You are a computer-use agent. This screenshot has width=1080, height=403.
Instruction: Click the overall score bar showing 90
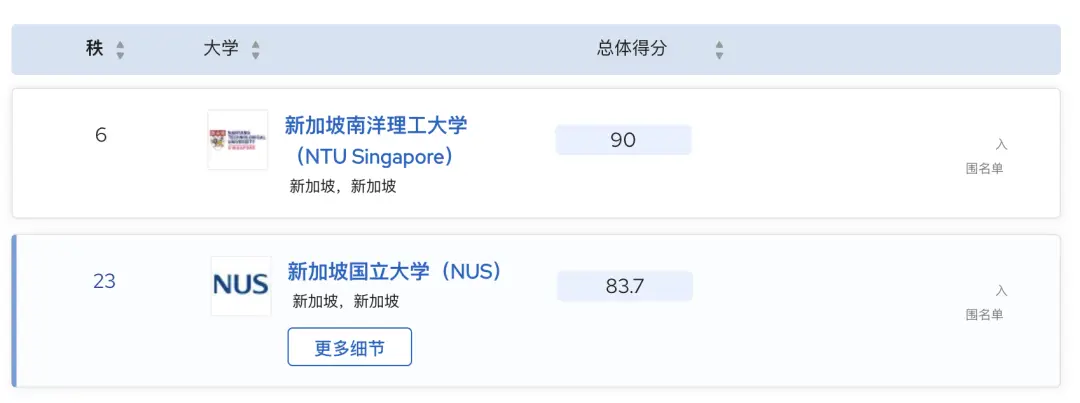click(623, 140)
